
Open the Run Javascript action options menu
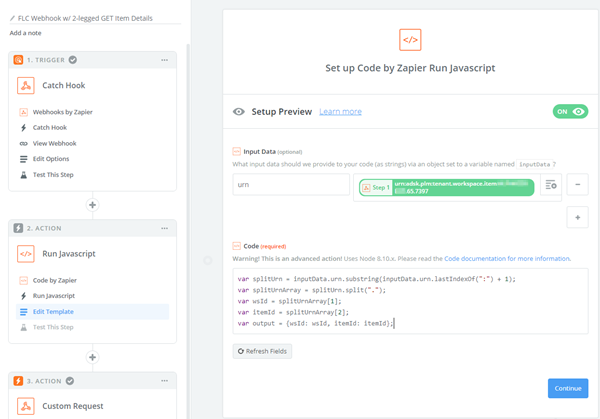pyautogui.click(x=164, y=228)
